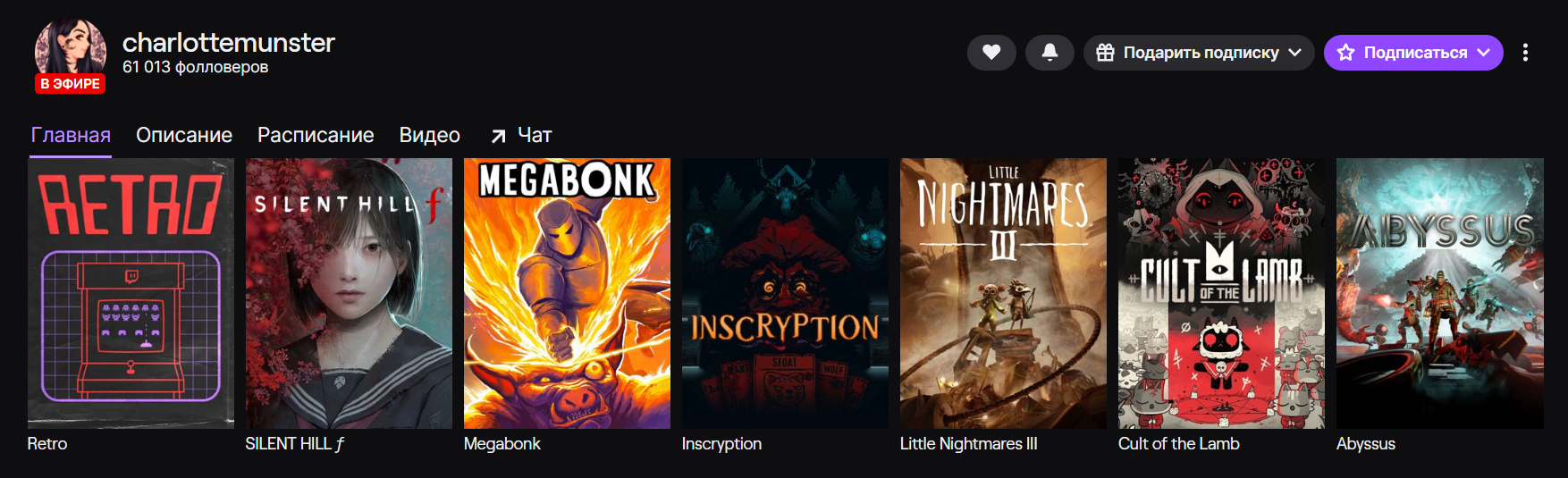Open the Cult of the Lamb cover
This screenshot has width=1568, height=478.
1221,293
